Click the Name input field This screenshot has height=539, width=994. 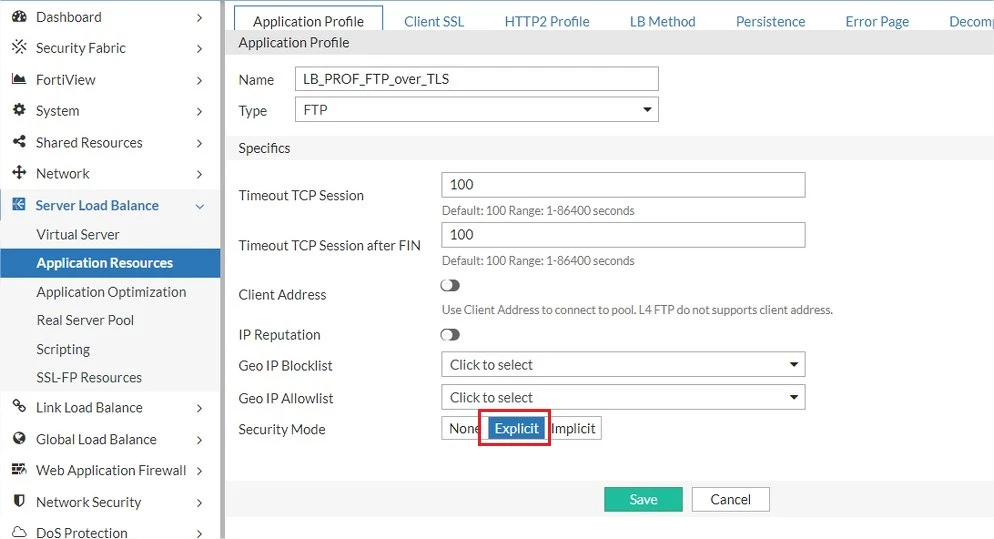pyautogui.click(x=477, y=79)
